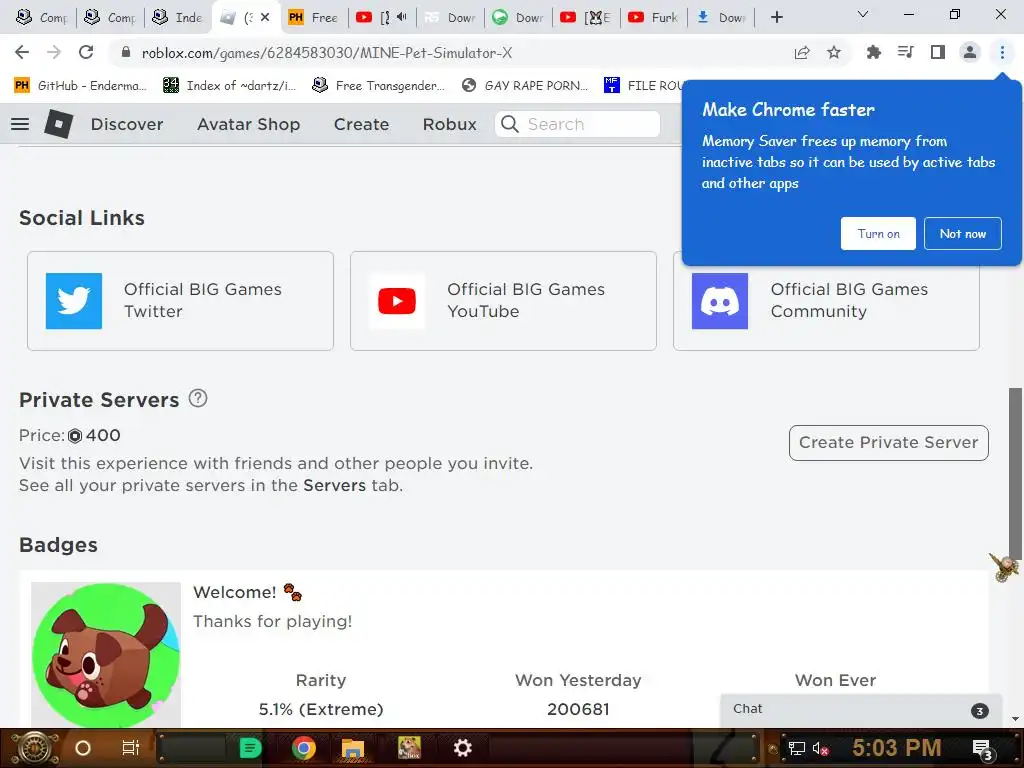Open the Cortana circle on the taskbar

[83, 748]
